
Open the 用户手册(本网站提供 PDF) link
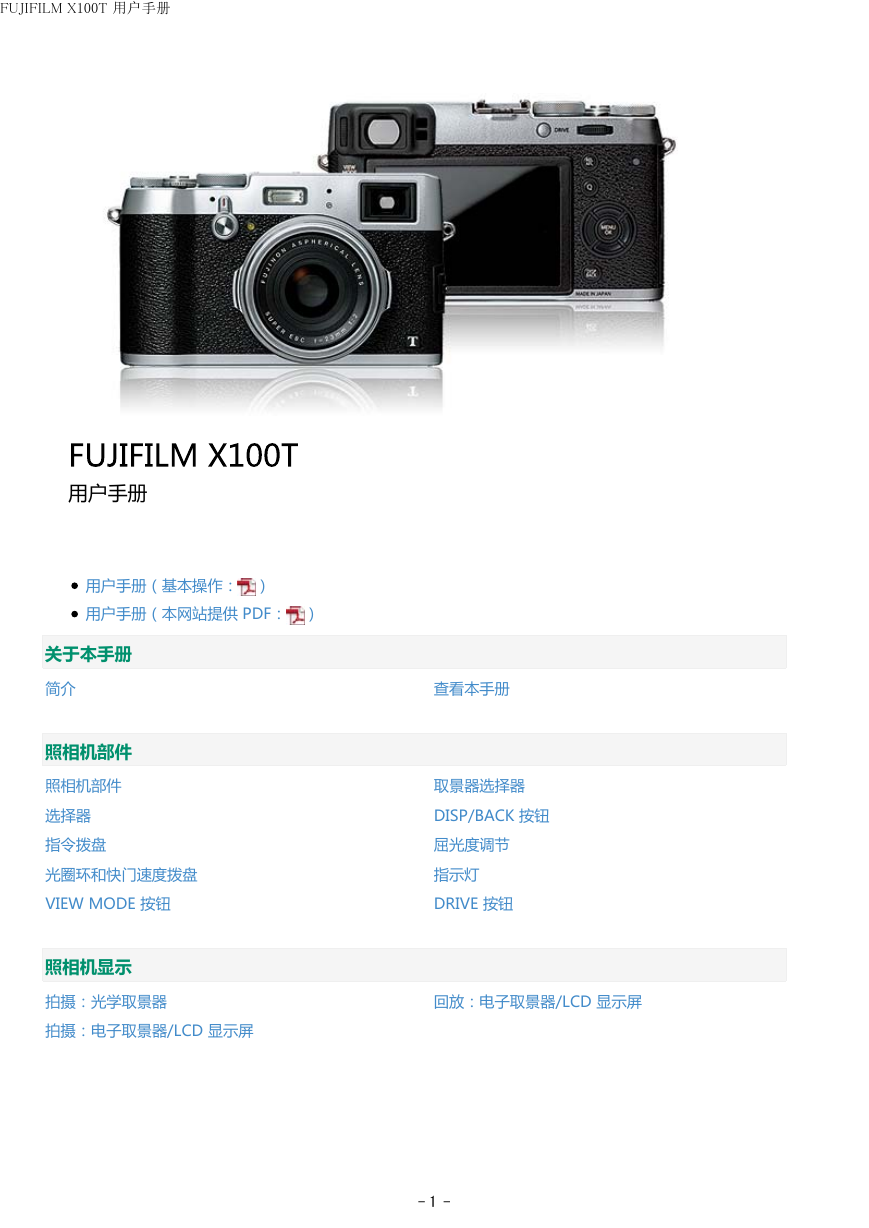[x=200, y=614]
